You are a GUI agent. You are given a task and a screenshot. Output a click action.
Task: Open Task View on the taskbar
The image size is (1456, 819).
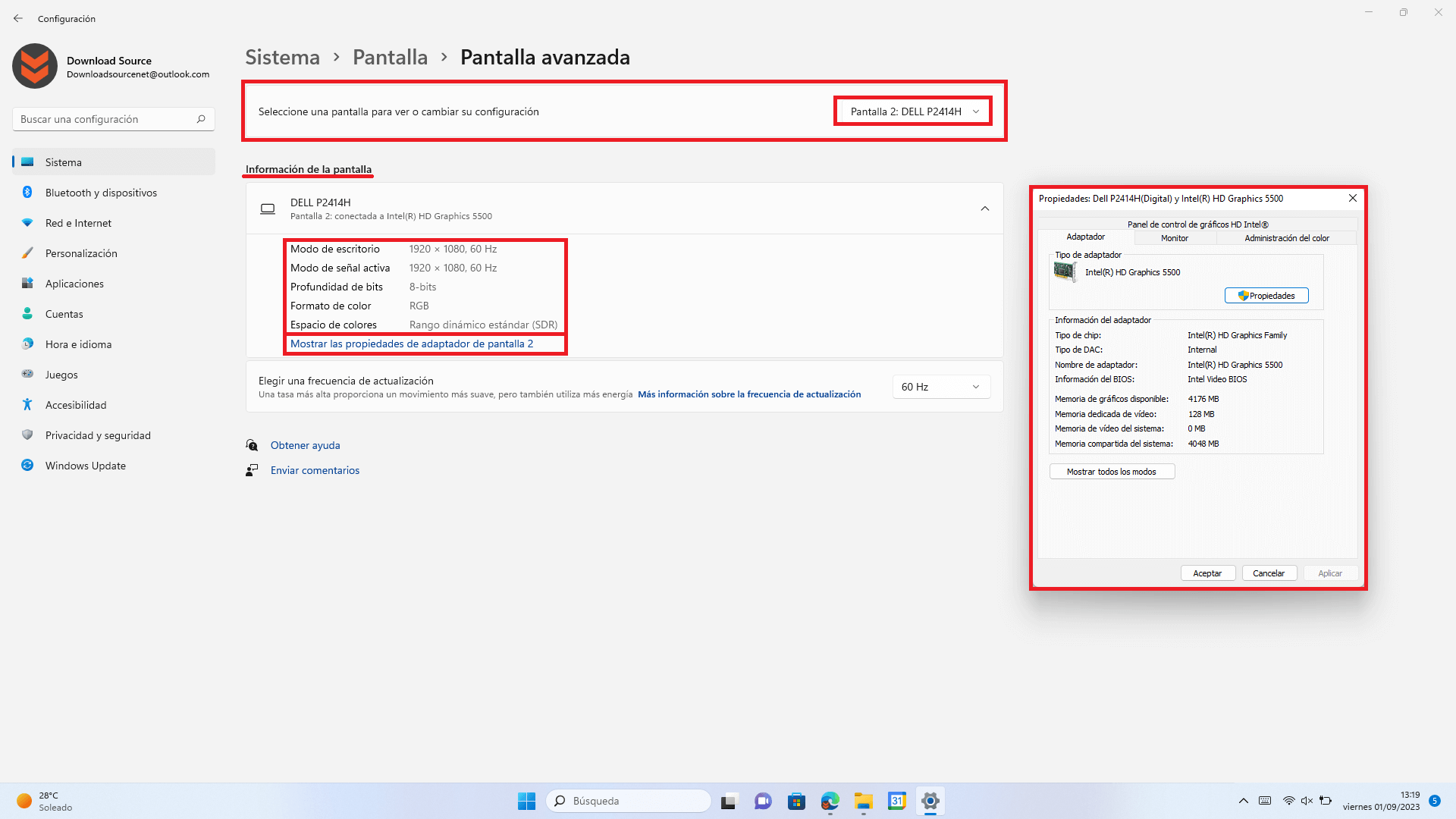(729, 801)
